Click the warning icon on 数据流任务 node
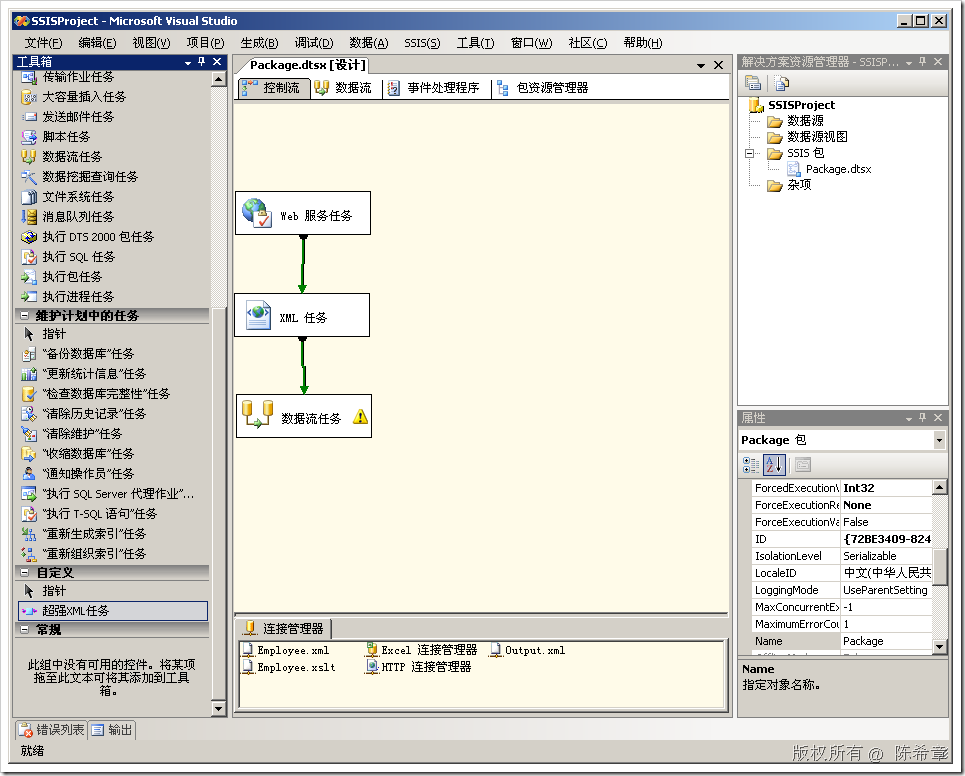The width and height of the screenshot is (965, 776). (x=361, y=417)
